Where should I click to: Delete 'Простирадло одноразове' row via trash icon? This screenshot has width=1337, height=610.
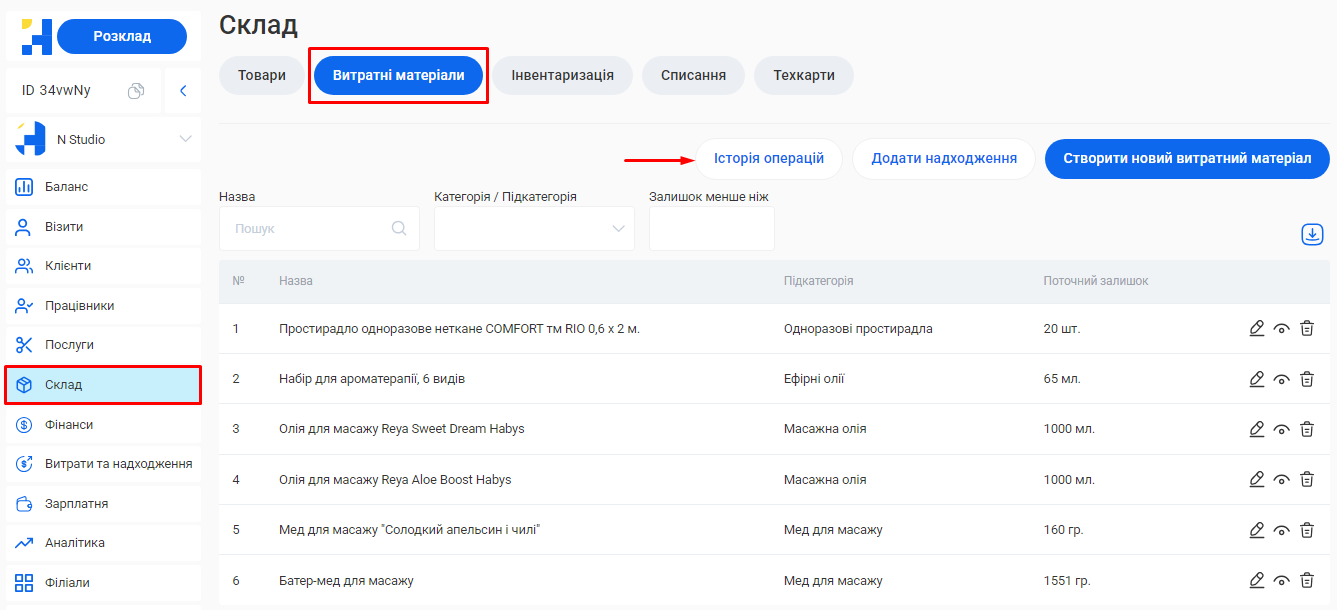[x=1307, y=327]
